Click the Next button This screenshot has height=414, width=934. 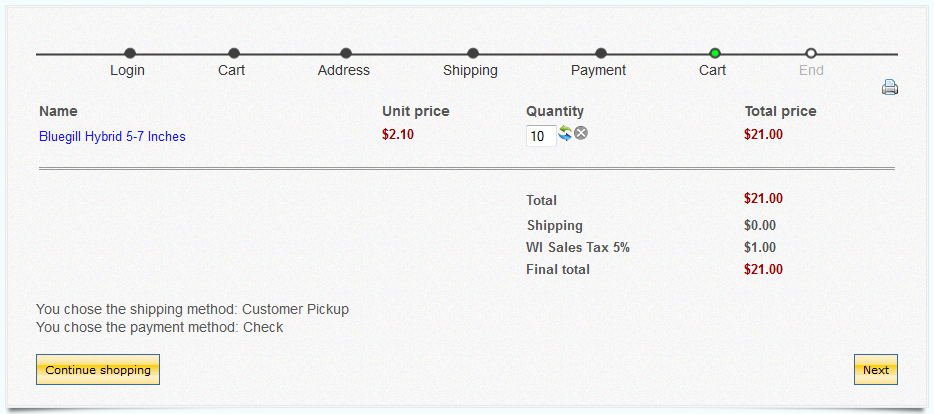pyautogui.click(x=876, y=370)
